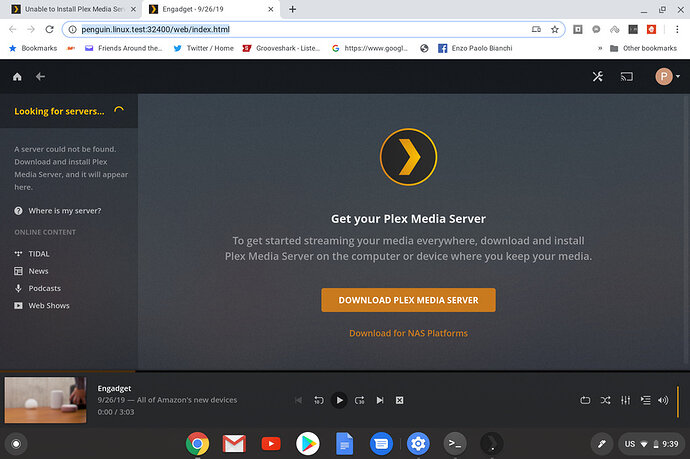Viewport: 690px width, 459px height.
Task: Open the account avatar menu
Action: (x=667, y=77)
